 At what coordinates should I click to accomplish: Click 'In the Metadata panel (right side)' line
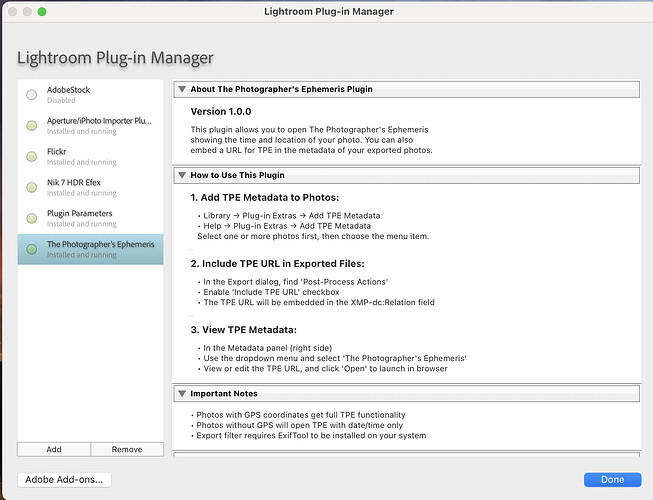265,348
